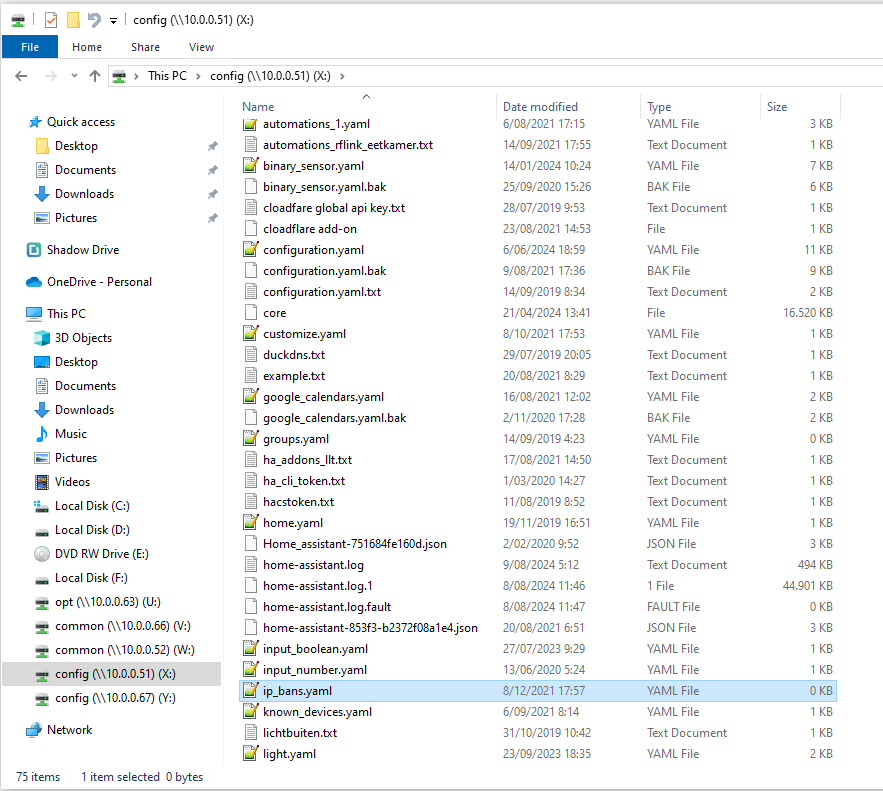Select Quick access in navigation pane
This screenshot has width=883, height=791.
81,122
